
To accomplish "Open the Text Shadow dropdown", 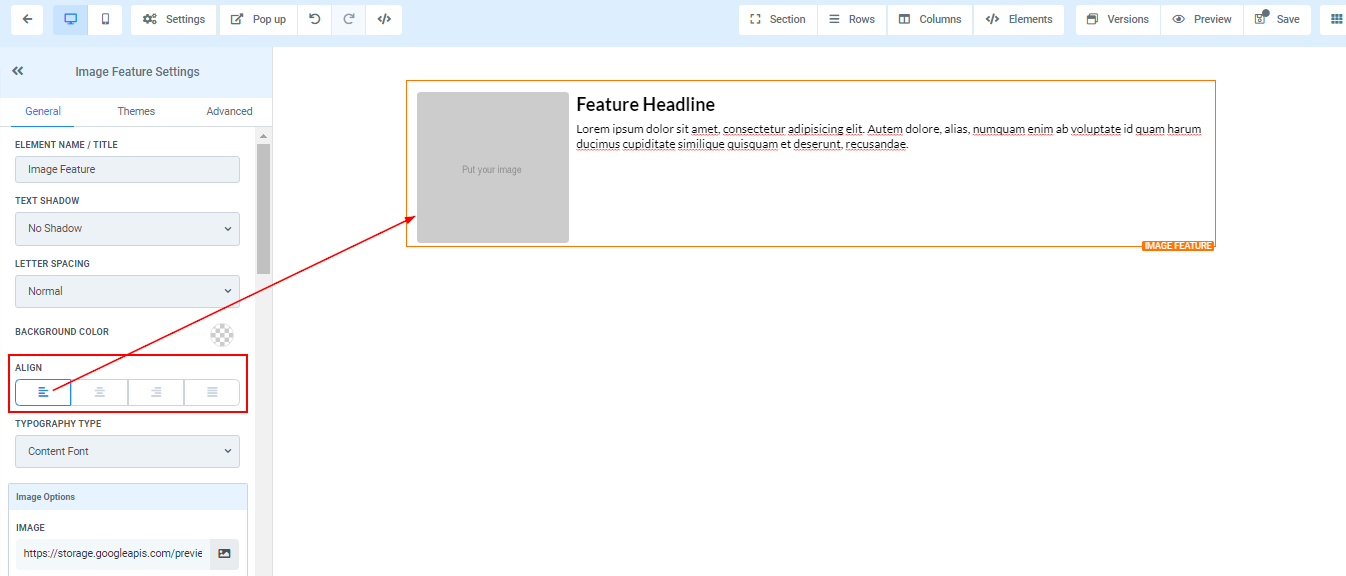I will 127,228.
